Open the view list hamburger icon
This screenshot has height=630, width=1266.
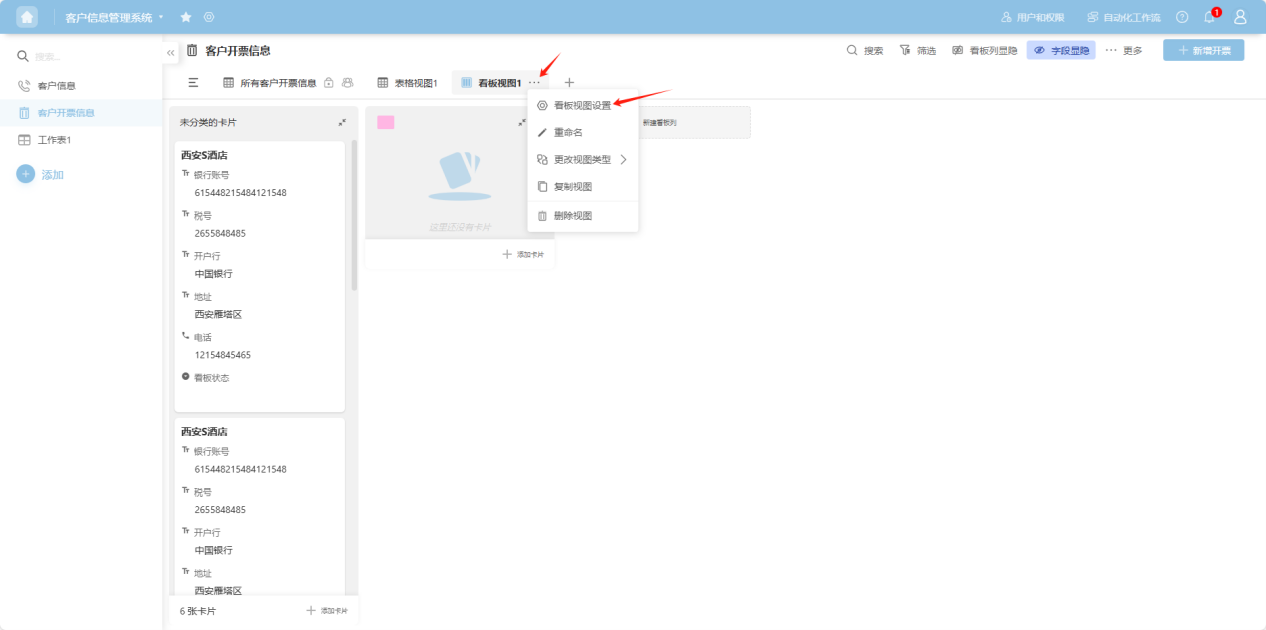click(194, 82)
